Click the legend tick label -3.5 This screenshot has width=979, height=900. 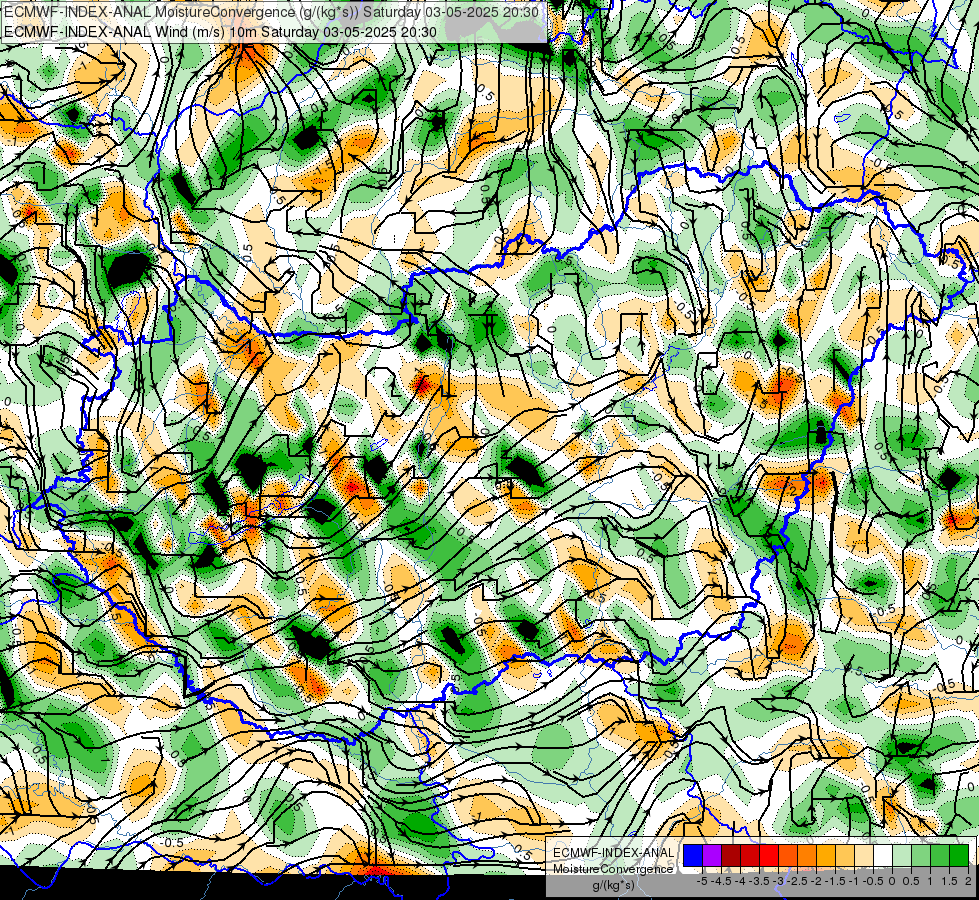pyautogui.click(x=759, y=881)
